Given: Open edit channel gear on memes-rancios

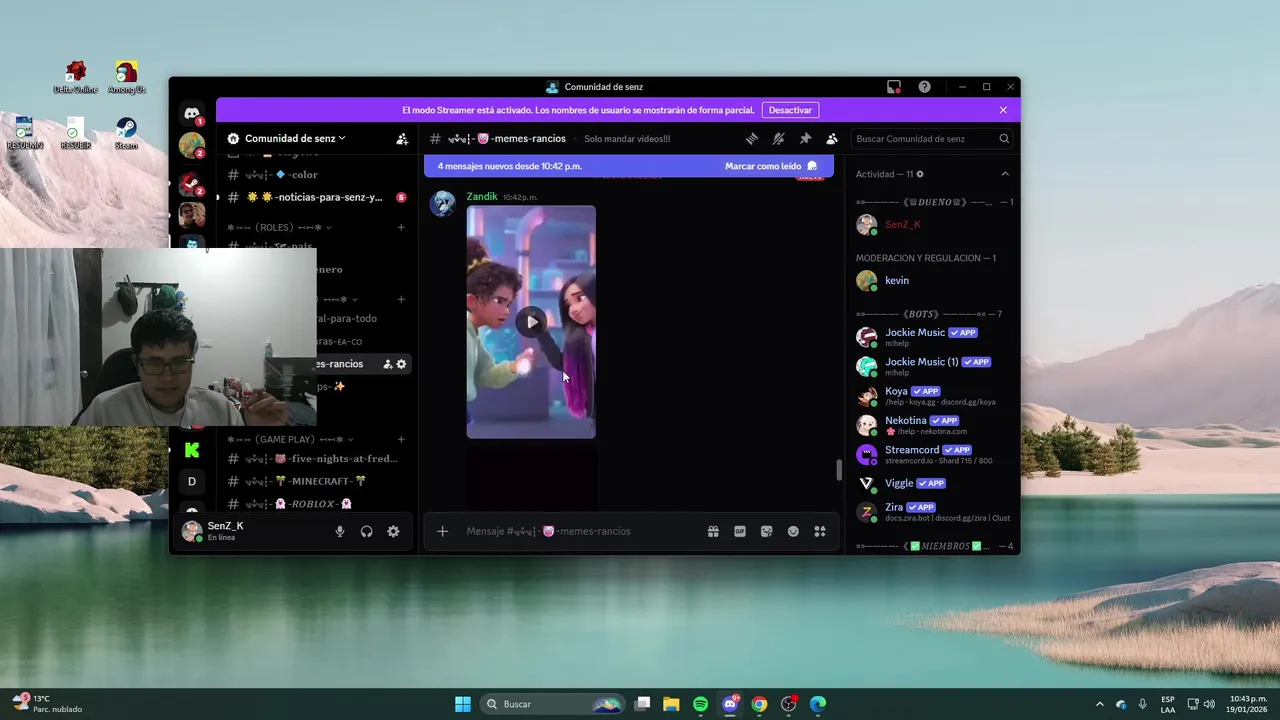Looking at the screenshot, I should click(401, 364).
